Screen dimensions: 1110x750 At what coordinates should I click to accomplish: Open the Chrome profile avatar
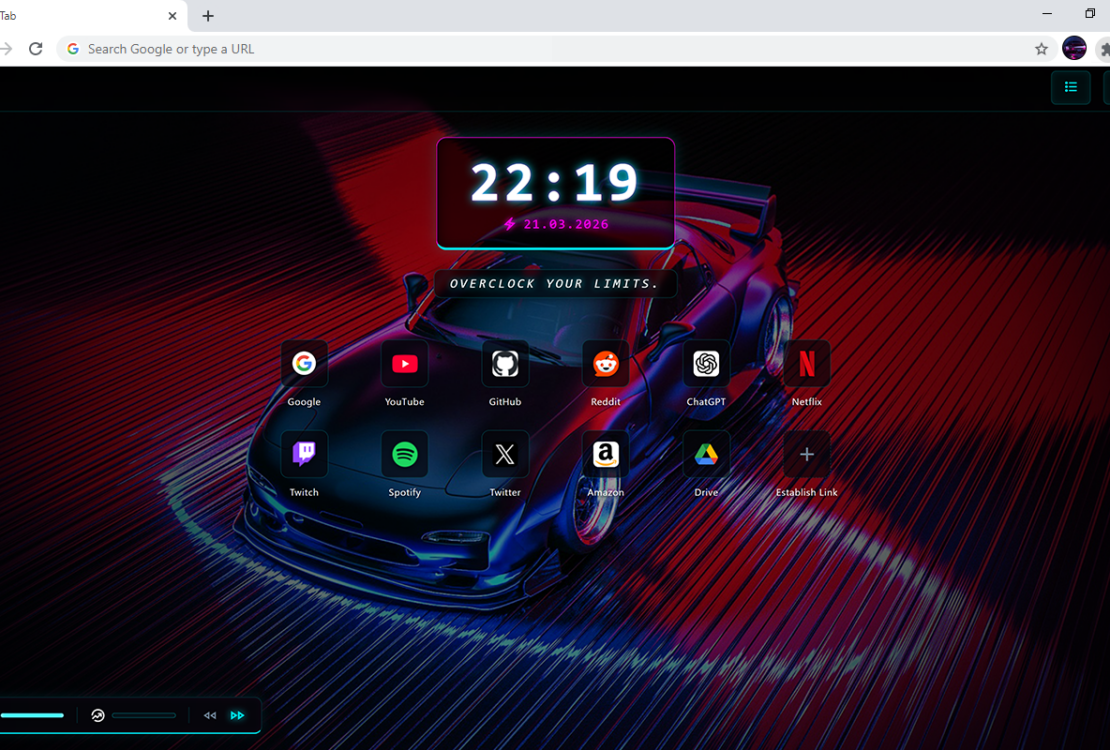[1074, 49]
